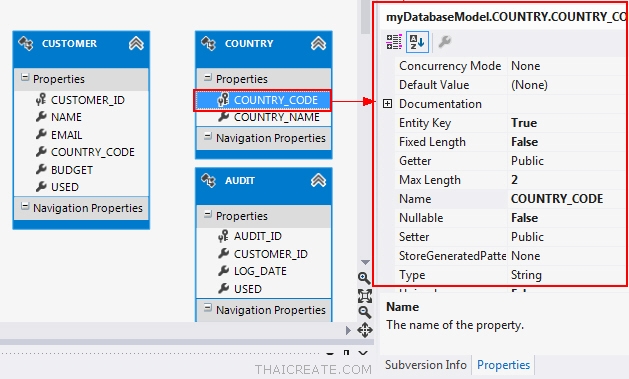
Task: Click the Fixed Length value False
Action: pos(524,142)
